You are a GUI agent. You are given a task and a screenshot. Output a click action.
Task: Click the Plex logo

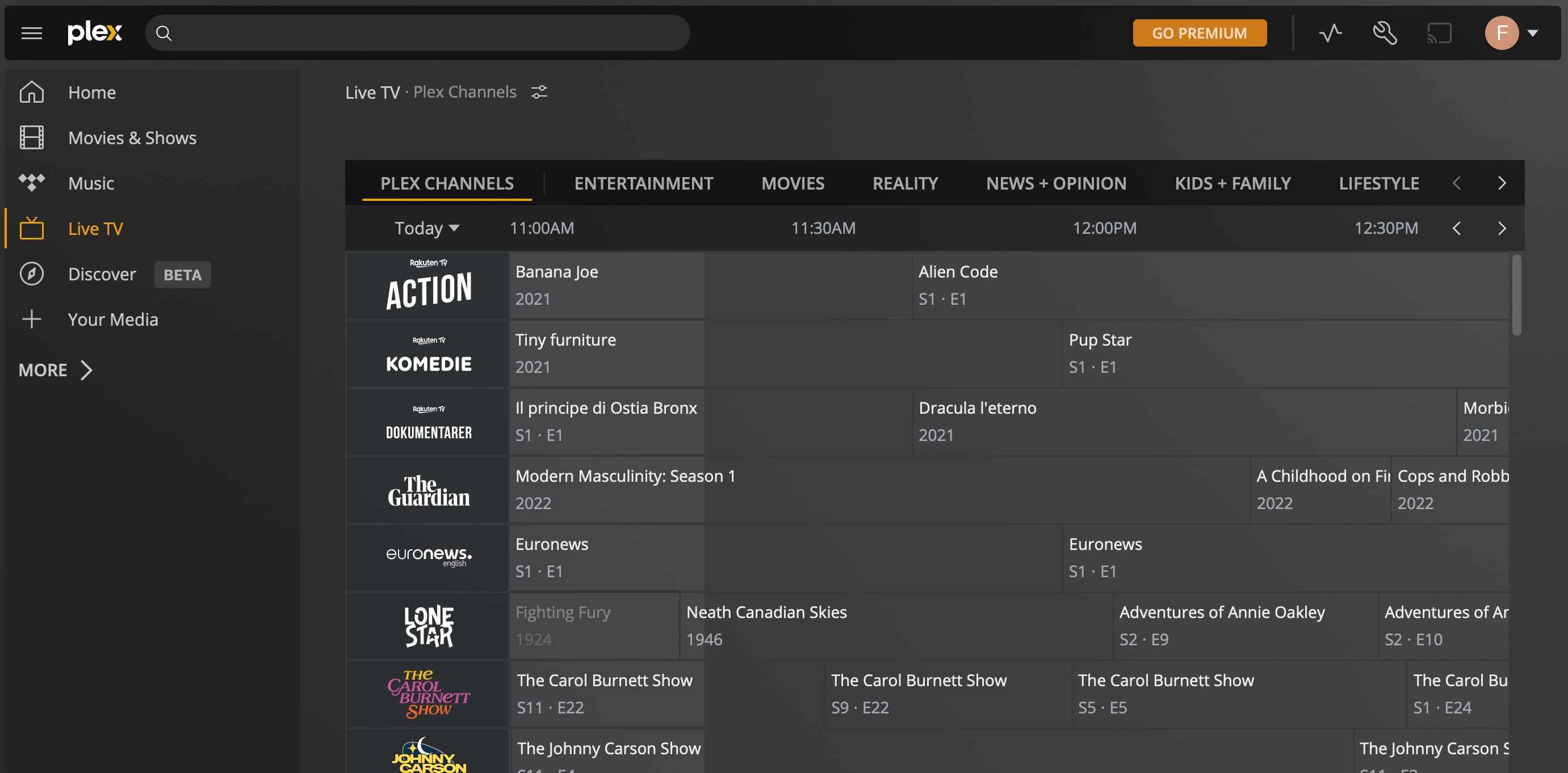click(95, 33)
